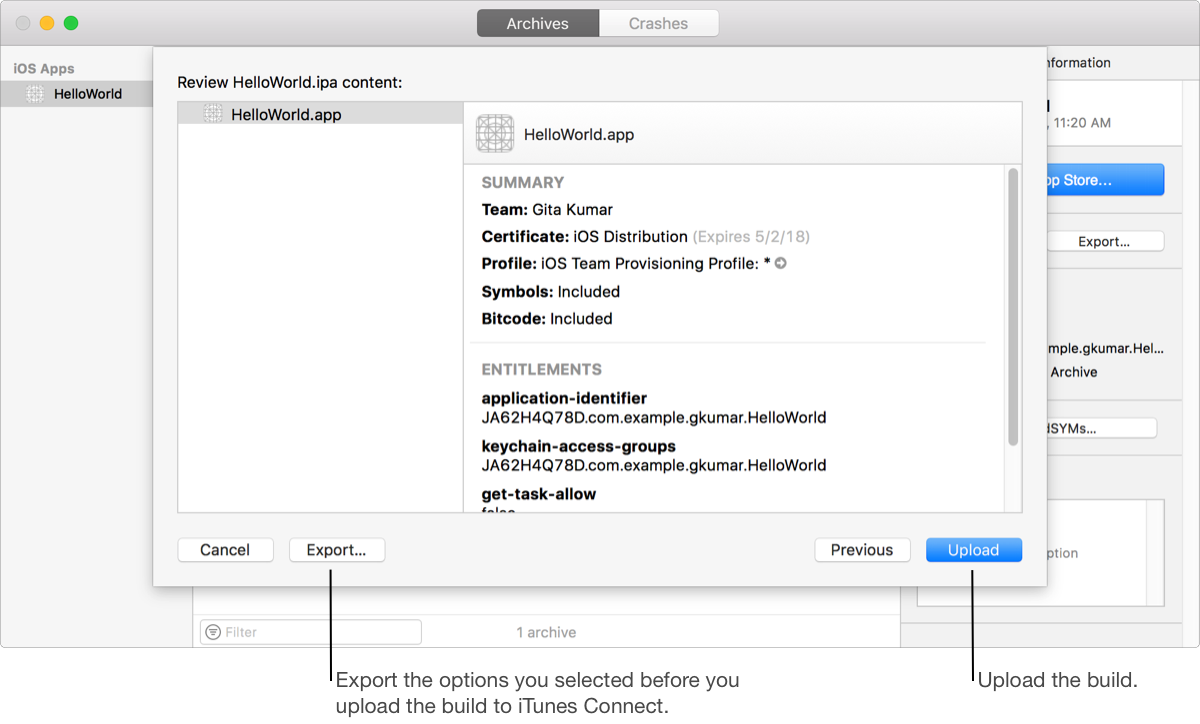
Task: Click the filter icon in the search field
Action: (x=212, y=632)
